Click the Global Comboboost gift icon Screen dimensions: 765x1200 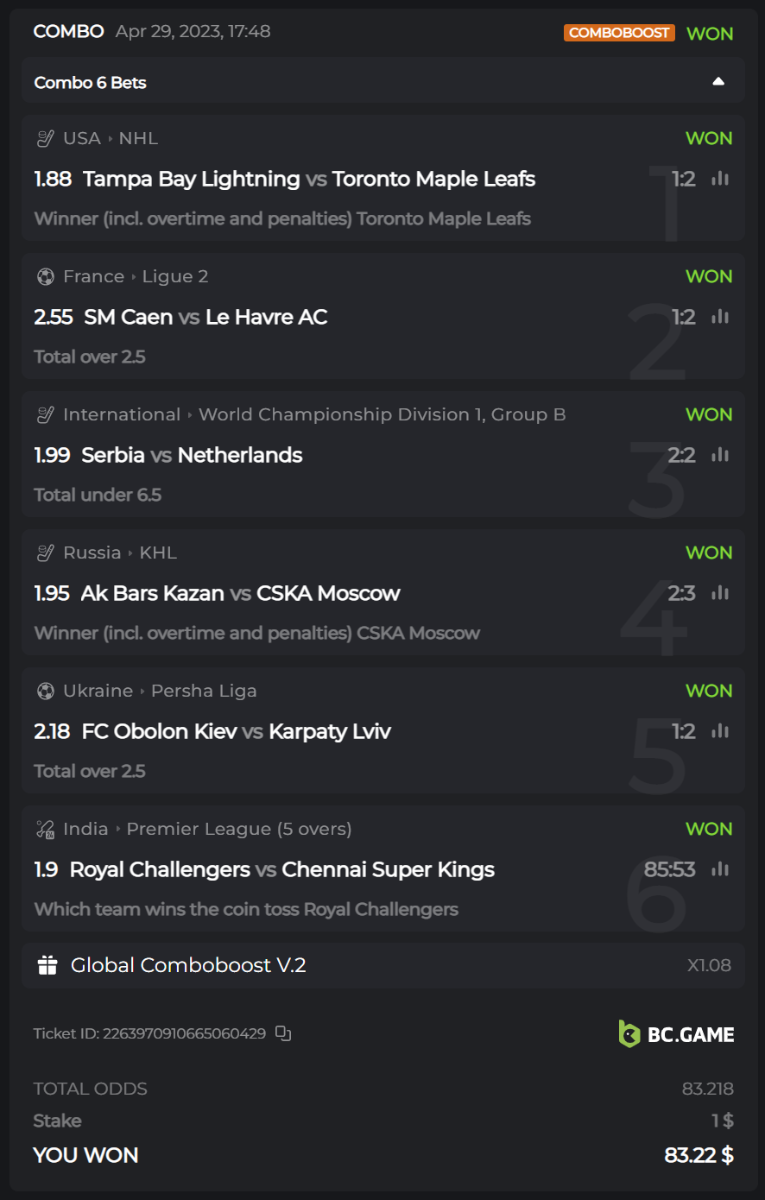point(47,965)
